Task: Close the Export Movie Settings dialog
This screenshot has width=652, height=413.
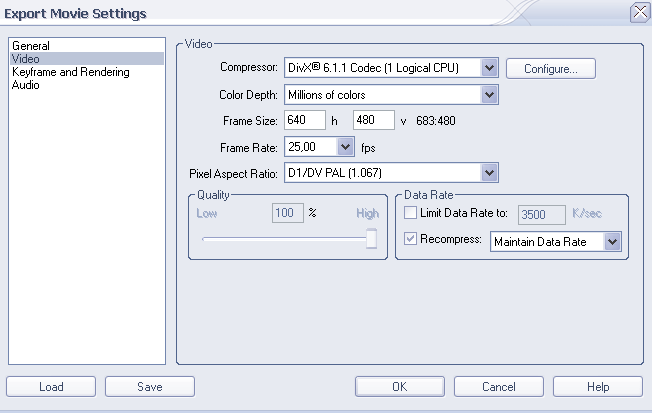Action: (640, 12)
